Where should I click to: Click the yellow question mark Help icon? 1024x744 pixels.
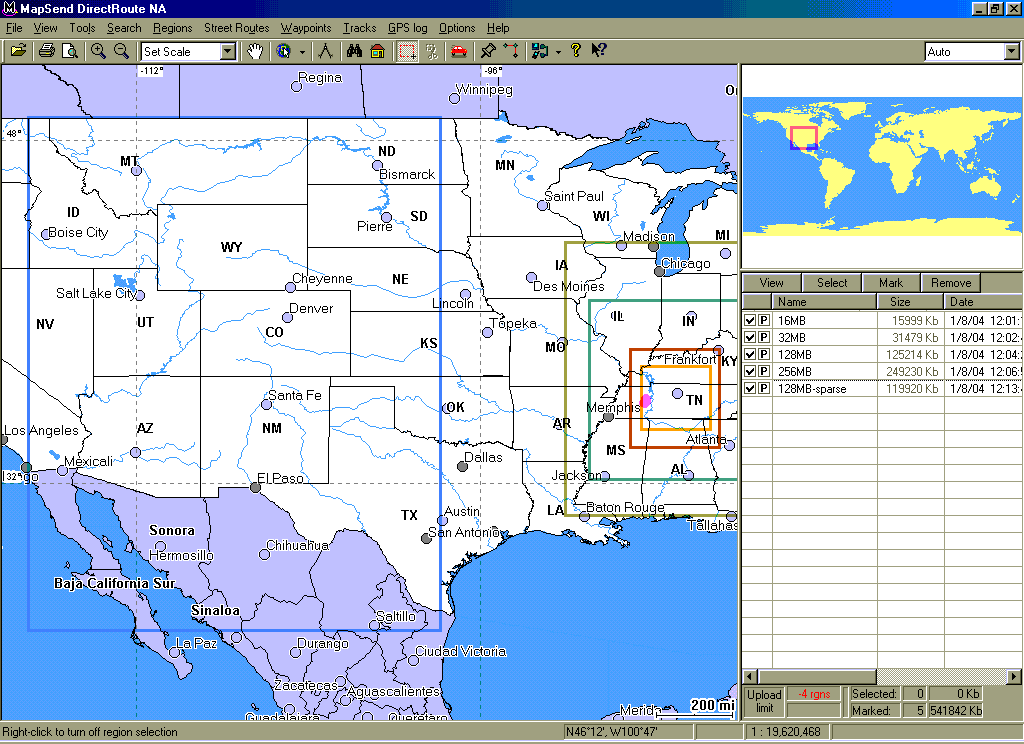click(575, 51)
